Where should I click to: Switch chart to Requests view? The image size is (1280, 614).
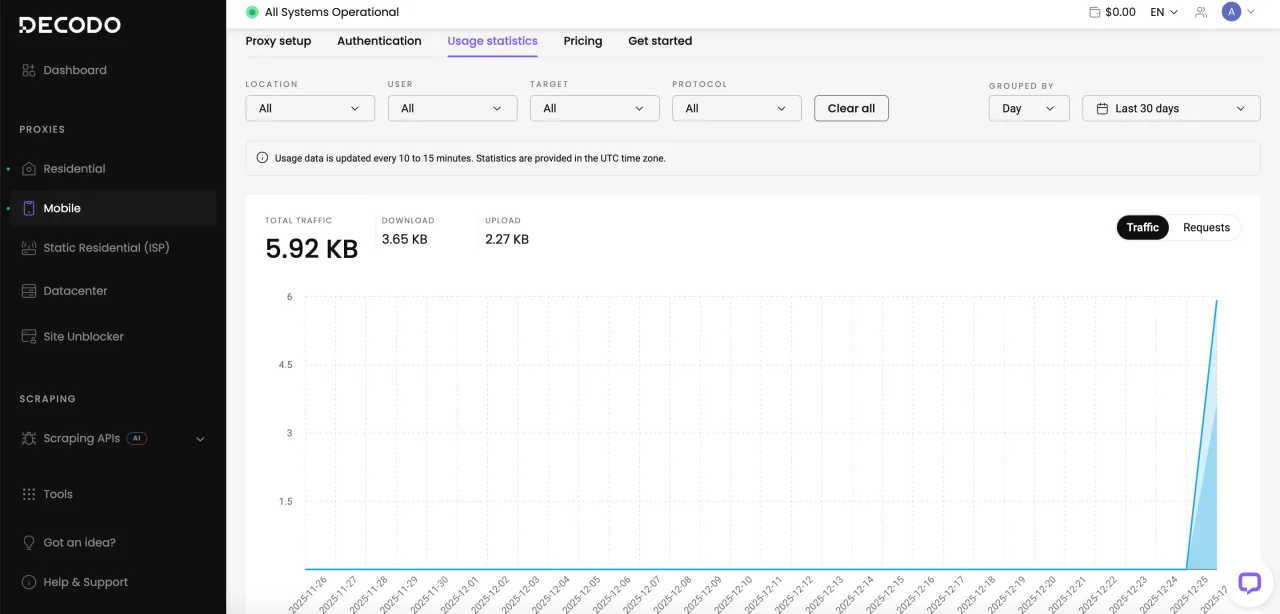[1205, 228]
